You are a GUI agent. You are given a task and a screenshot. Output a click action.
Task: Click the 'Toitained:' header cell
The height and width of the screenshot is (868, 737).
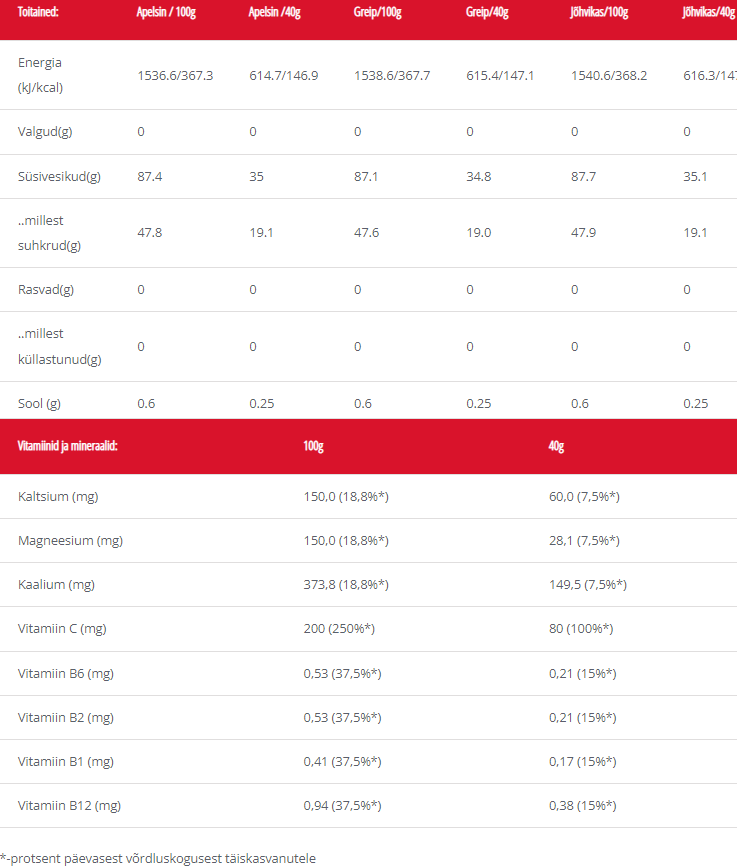coord(38,12)
